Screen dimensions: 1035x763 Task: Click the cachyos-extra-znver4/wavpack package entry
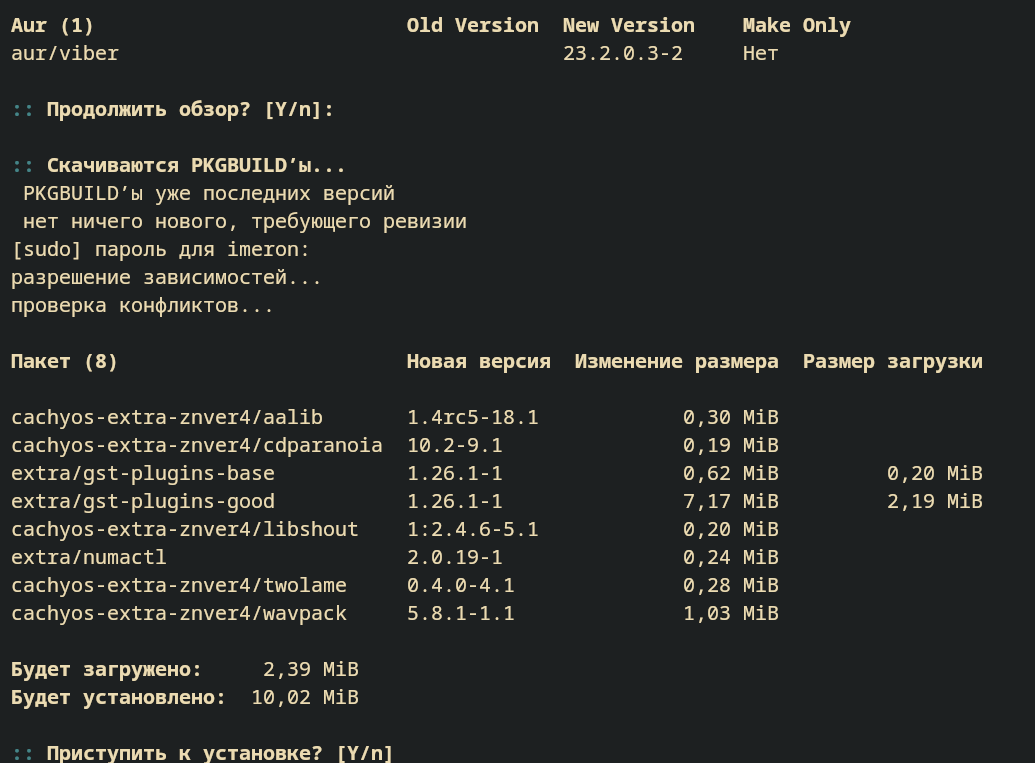click(179, 614)
